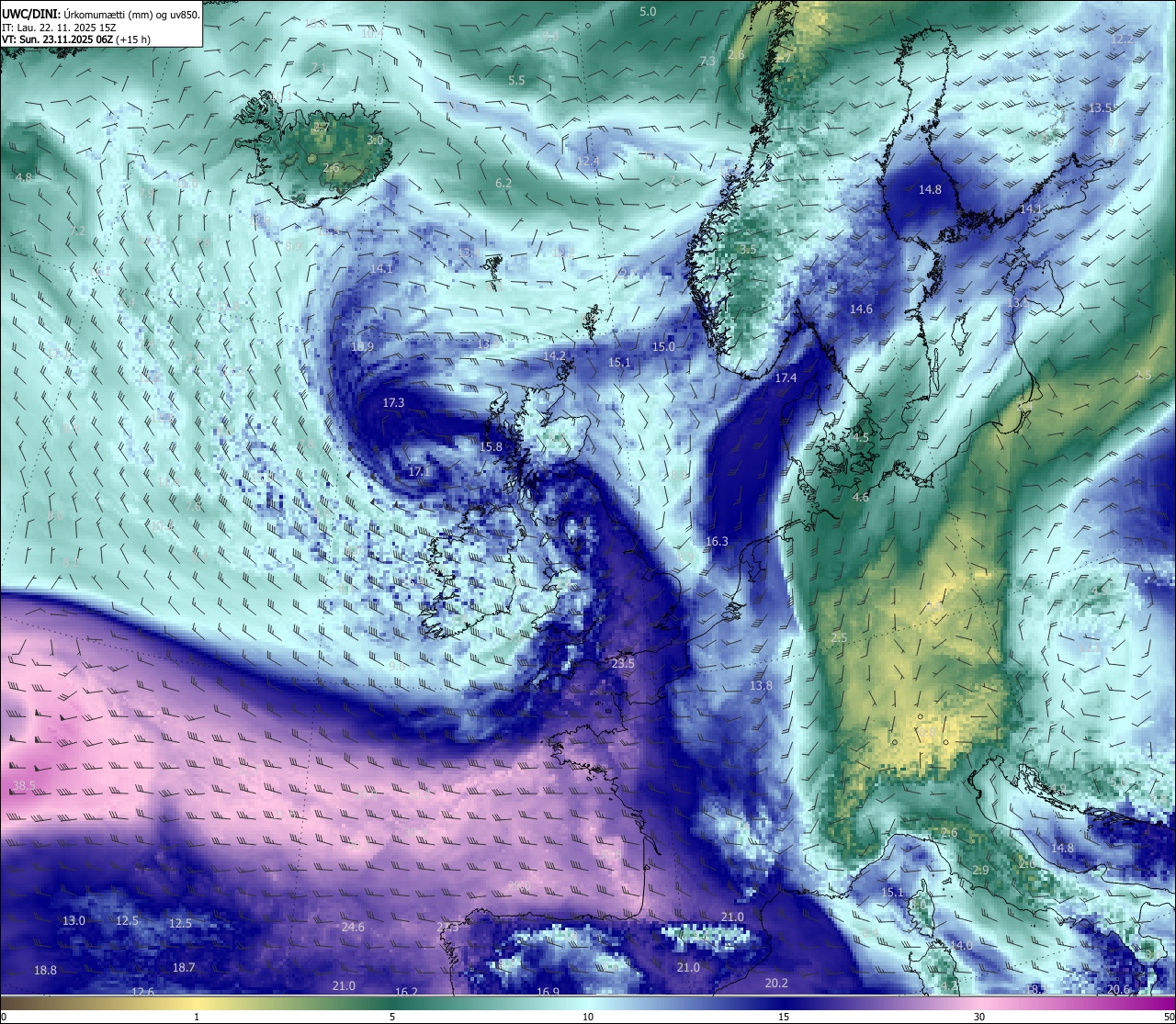
Task: Click the 20.6 value label
Action: [1118, 989]
